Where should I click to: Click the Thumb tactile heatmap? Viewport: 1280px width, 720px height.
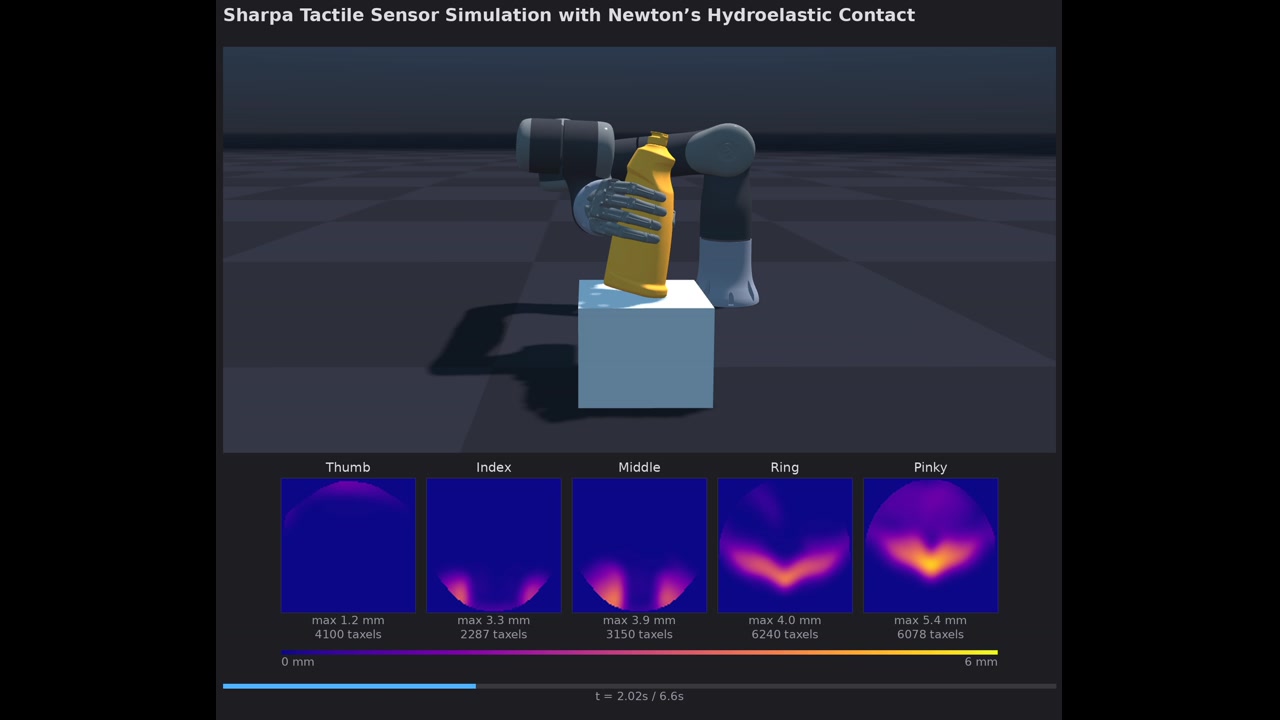[348, 545]
